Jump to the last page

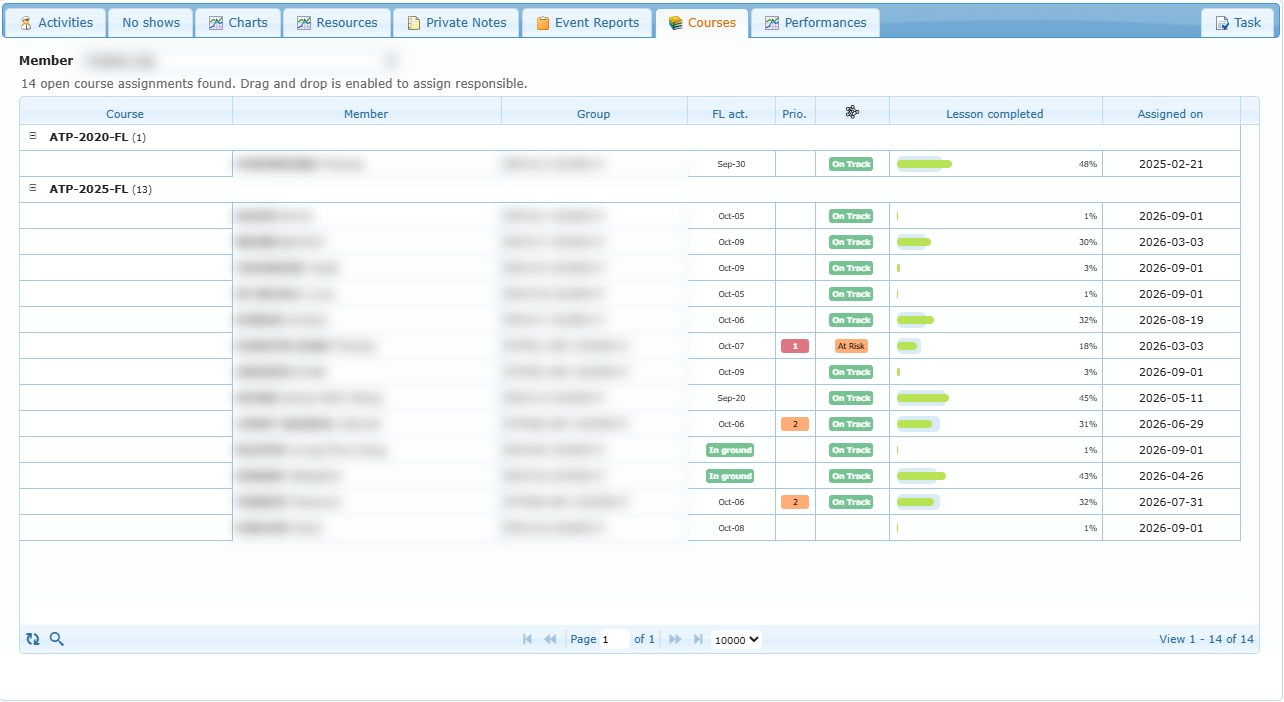[698, 639]
